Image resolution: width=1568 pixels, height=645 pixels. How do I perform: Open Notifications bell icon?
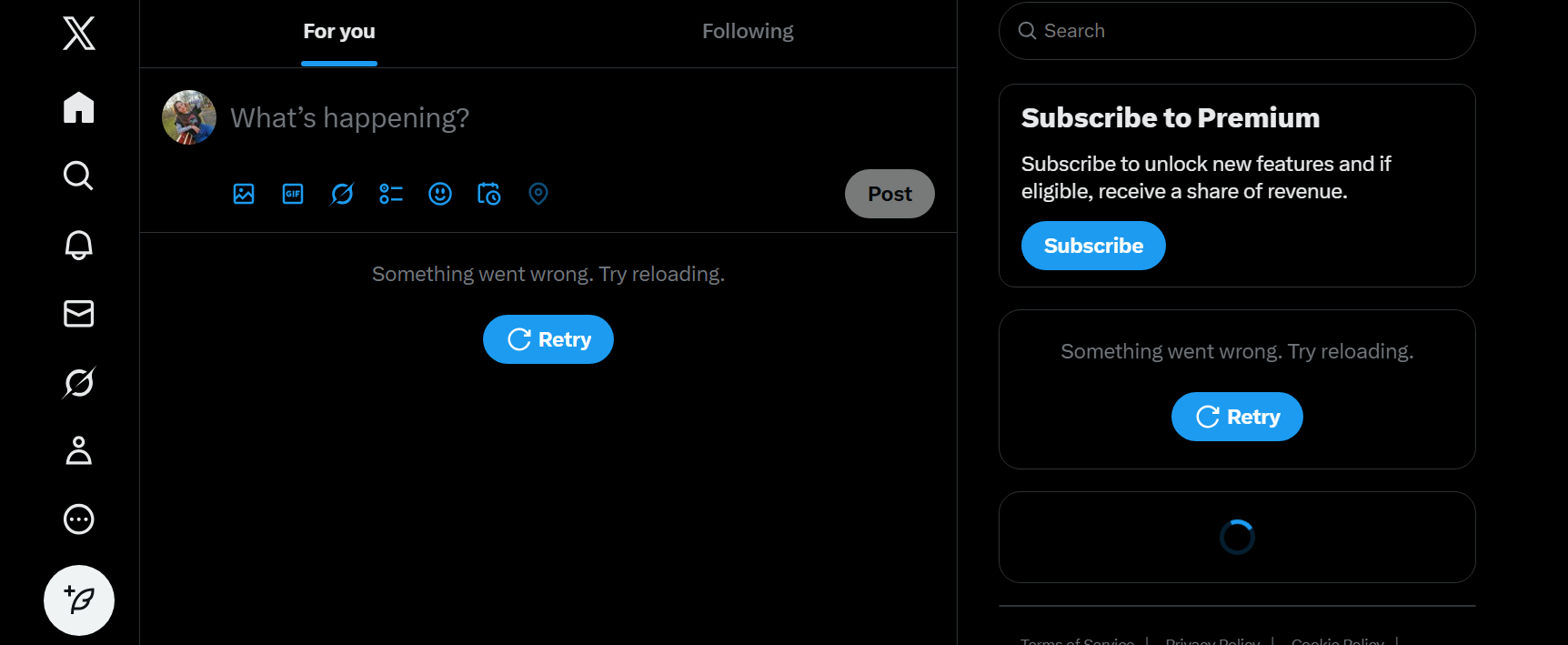click(79, 245)
